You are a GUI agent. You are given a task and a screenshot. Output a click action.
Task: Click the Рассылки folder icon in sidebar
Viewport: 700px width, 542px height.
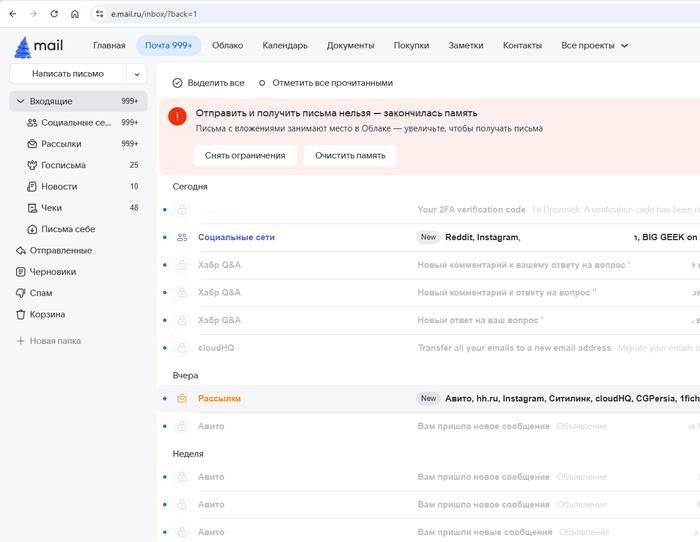tap(32, 144)
